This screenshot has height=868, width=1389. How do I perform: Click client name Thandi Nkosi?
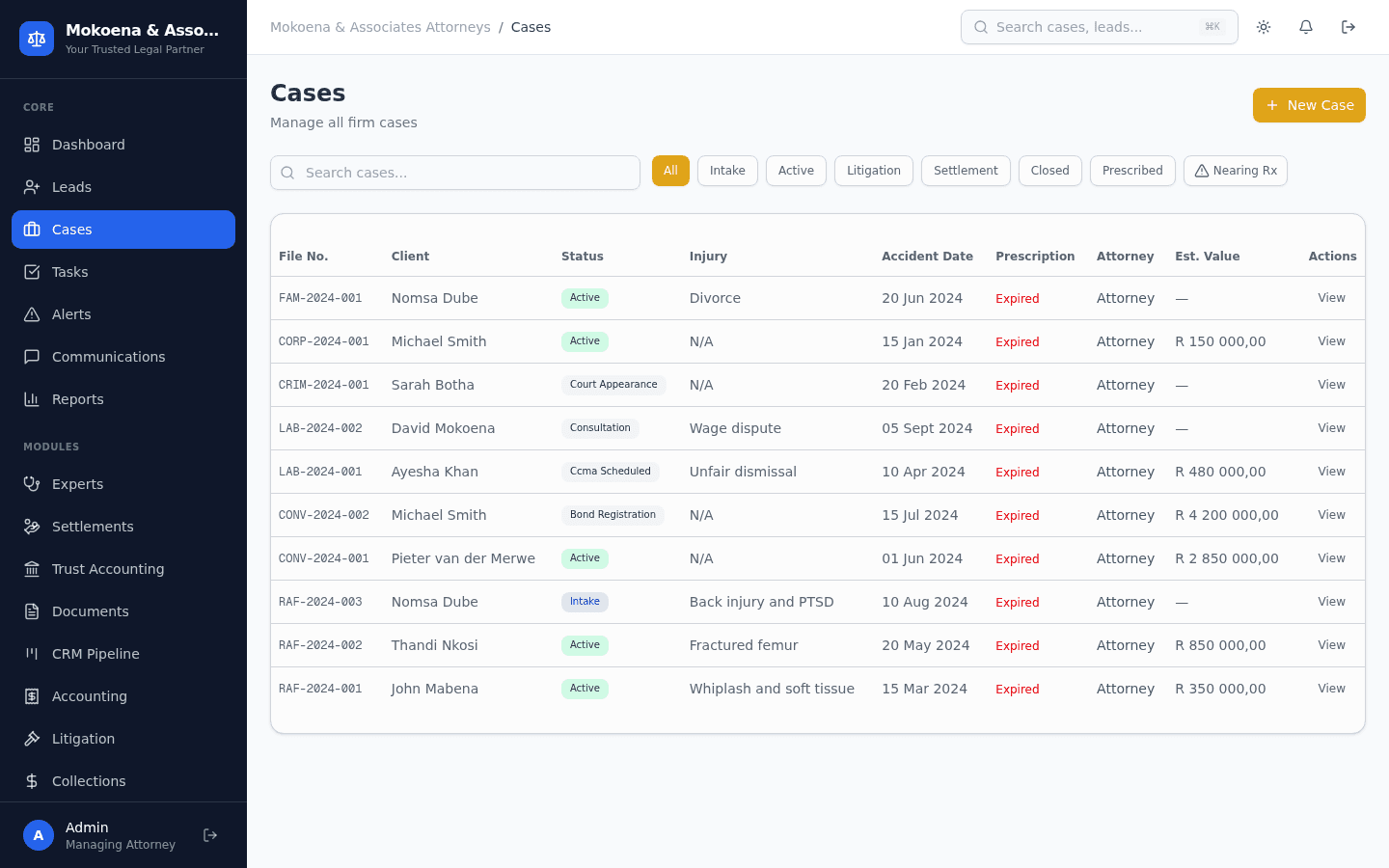(x=434, y=645)
